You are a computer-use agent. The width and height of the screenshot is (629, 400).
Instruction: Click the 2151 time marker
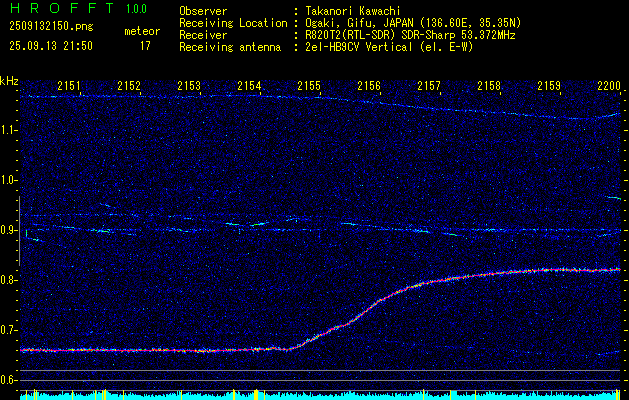[70, 86]
